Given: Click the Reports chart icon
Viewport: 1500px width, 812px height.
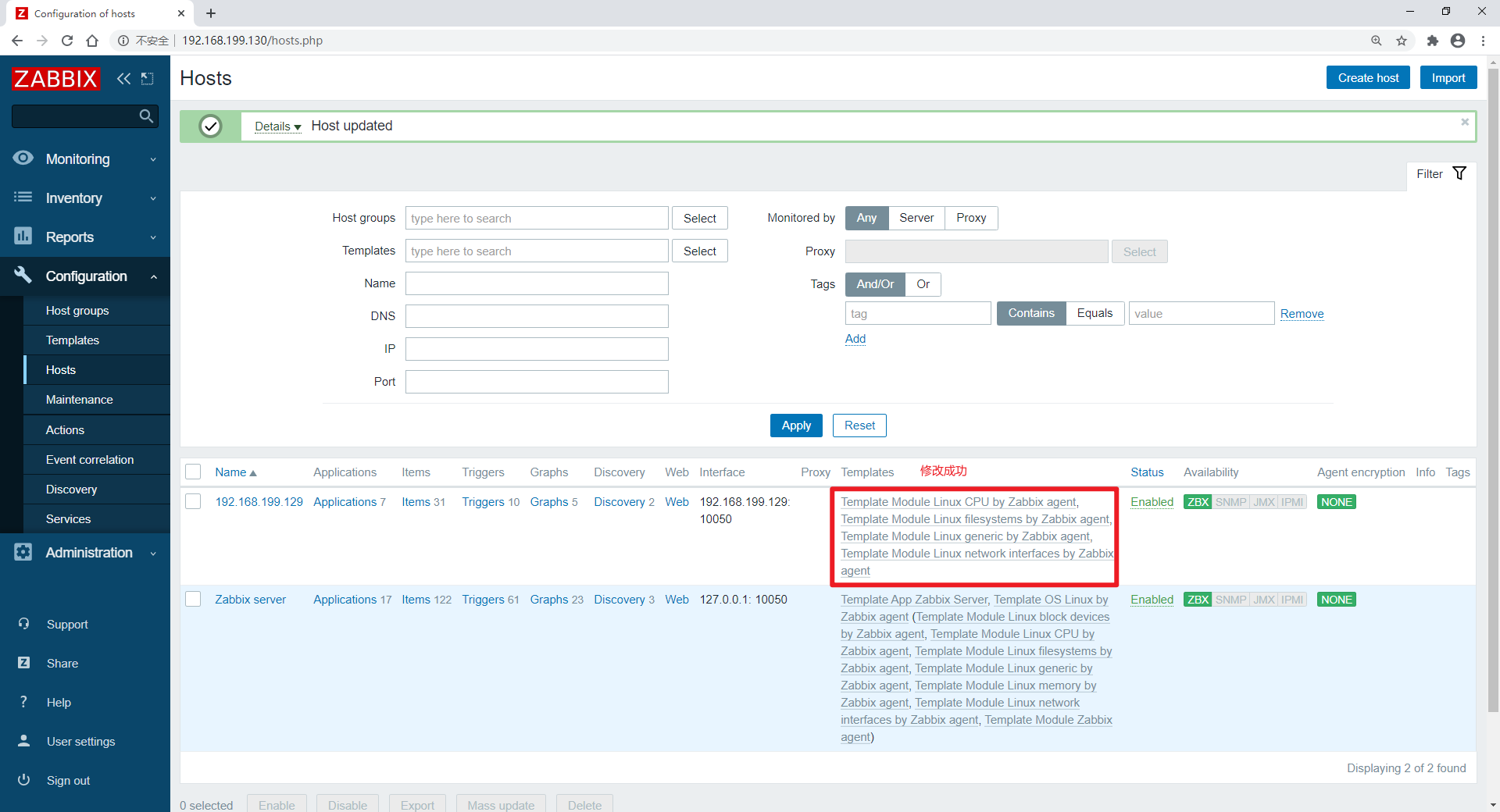Looking at the screenshot, I should pyautogui.click(x=23, y=236).
